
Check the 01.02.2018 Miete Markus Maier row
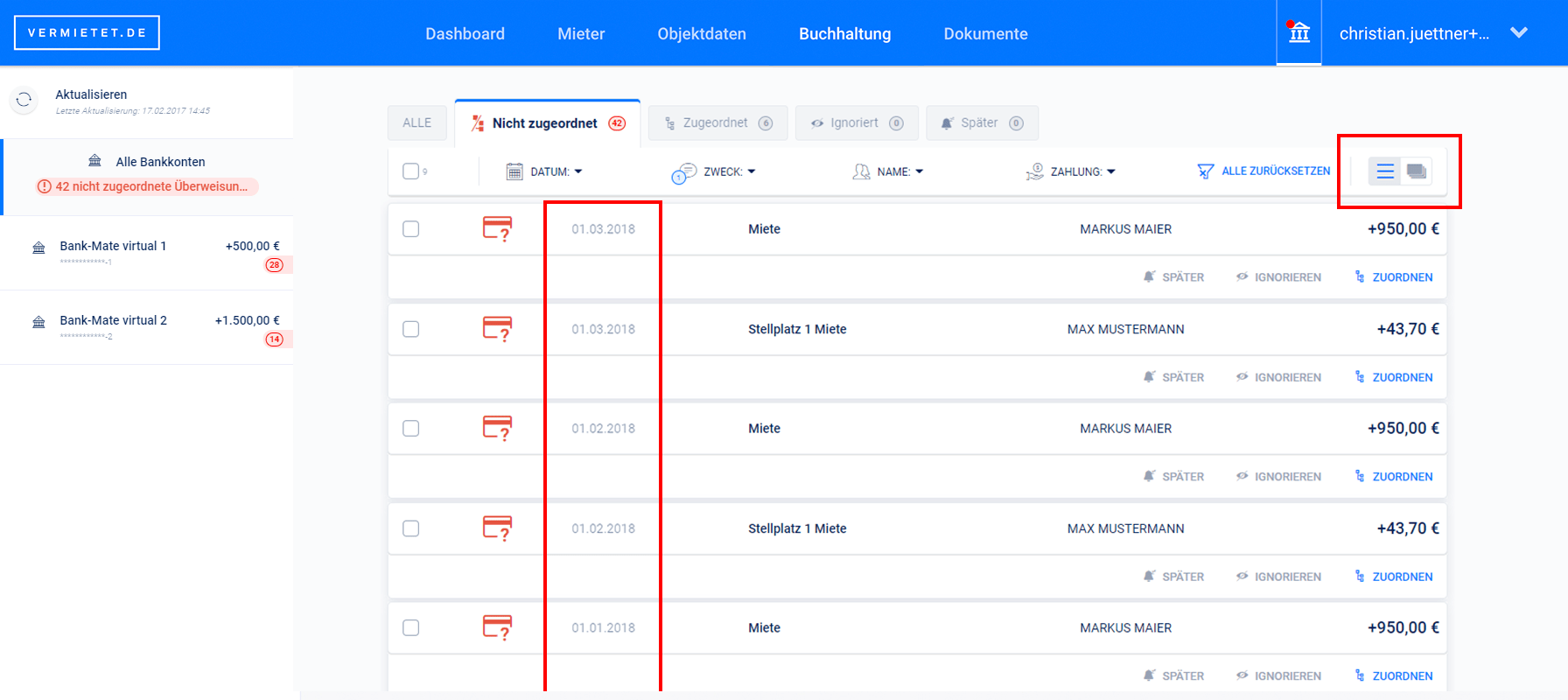pos(410,428)
